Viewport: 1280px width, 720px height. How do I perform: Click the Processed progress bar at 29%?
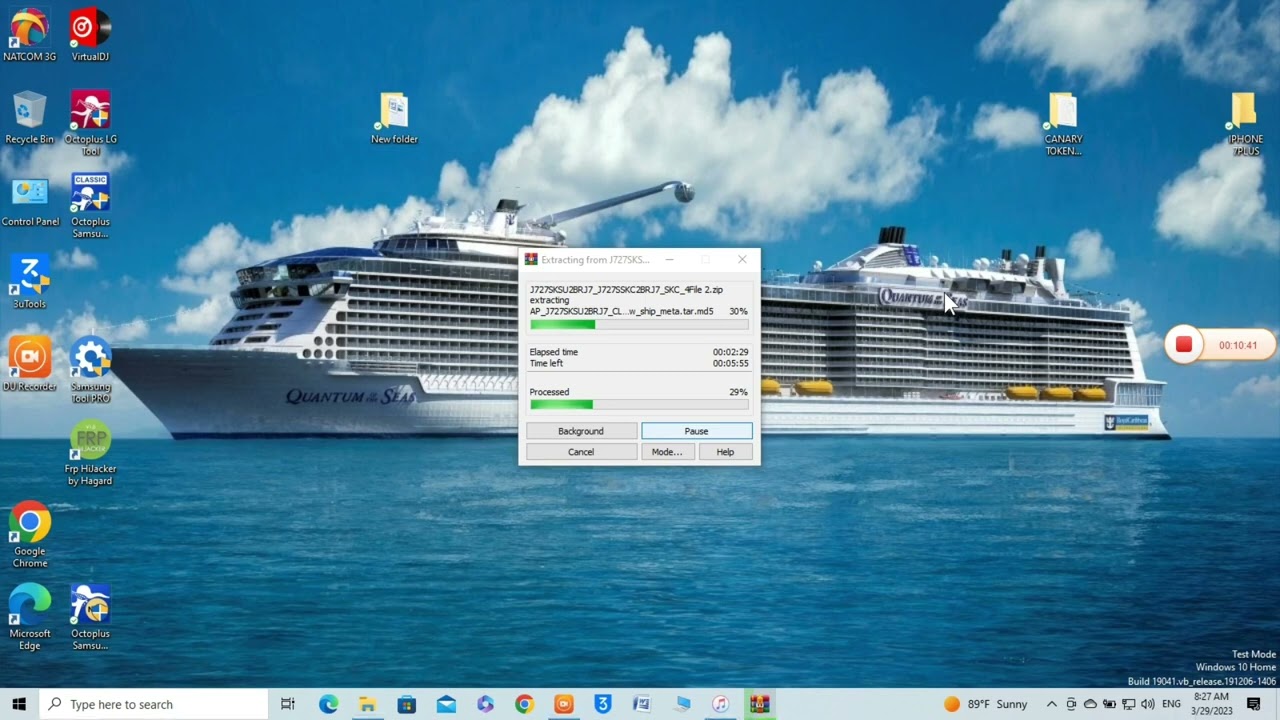pyautogui.click(x=639, y=404)
